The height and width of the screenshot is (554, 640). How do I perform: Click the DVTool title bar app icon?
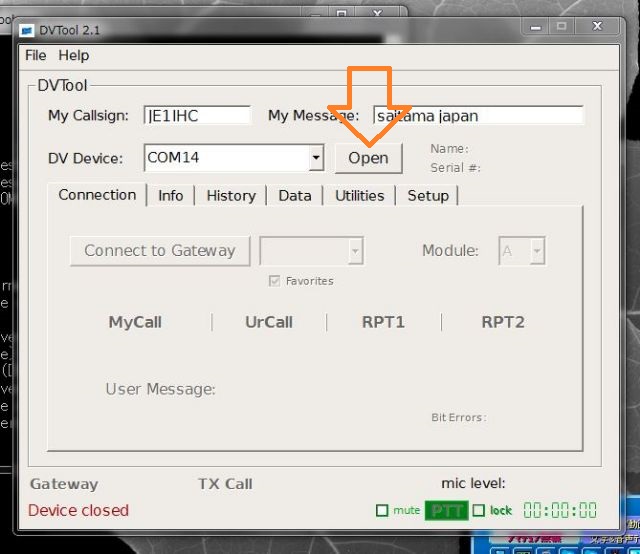click(32, 27)
